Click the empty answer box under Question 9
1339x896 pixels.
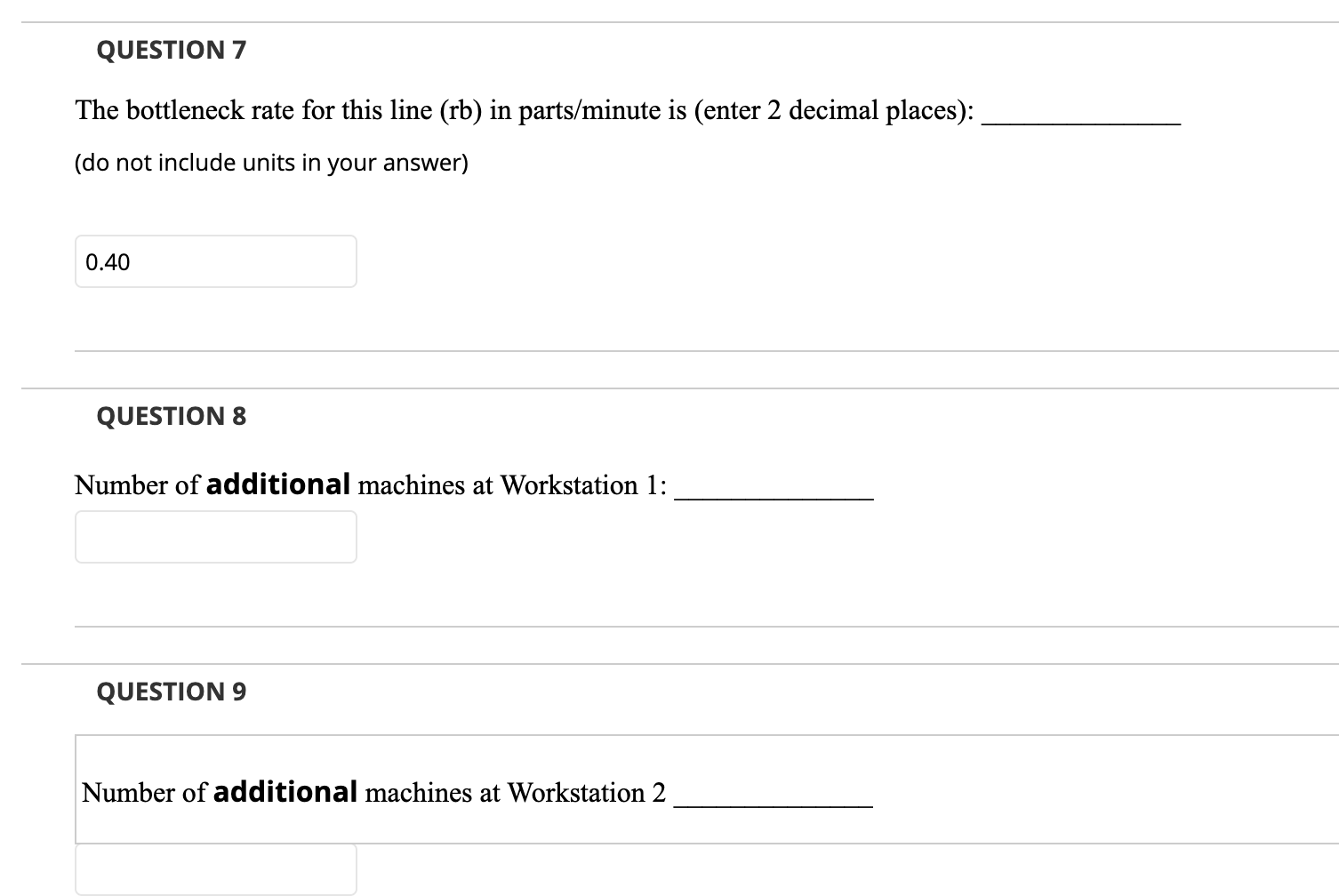(215, 876)
